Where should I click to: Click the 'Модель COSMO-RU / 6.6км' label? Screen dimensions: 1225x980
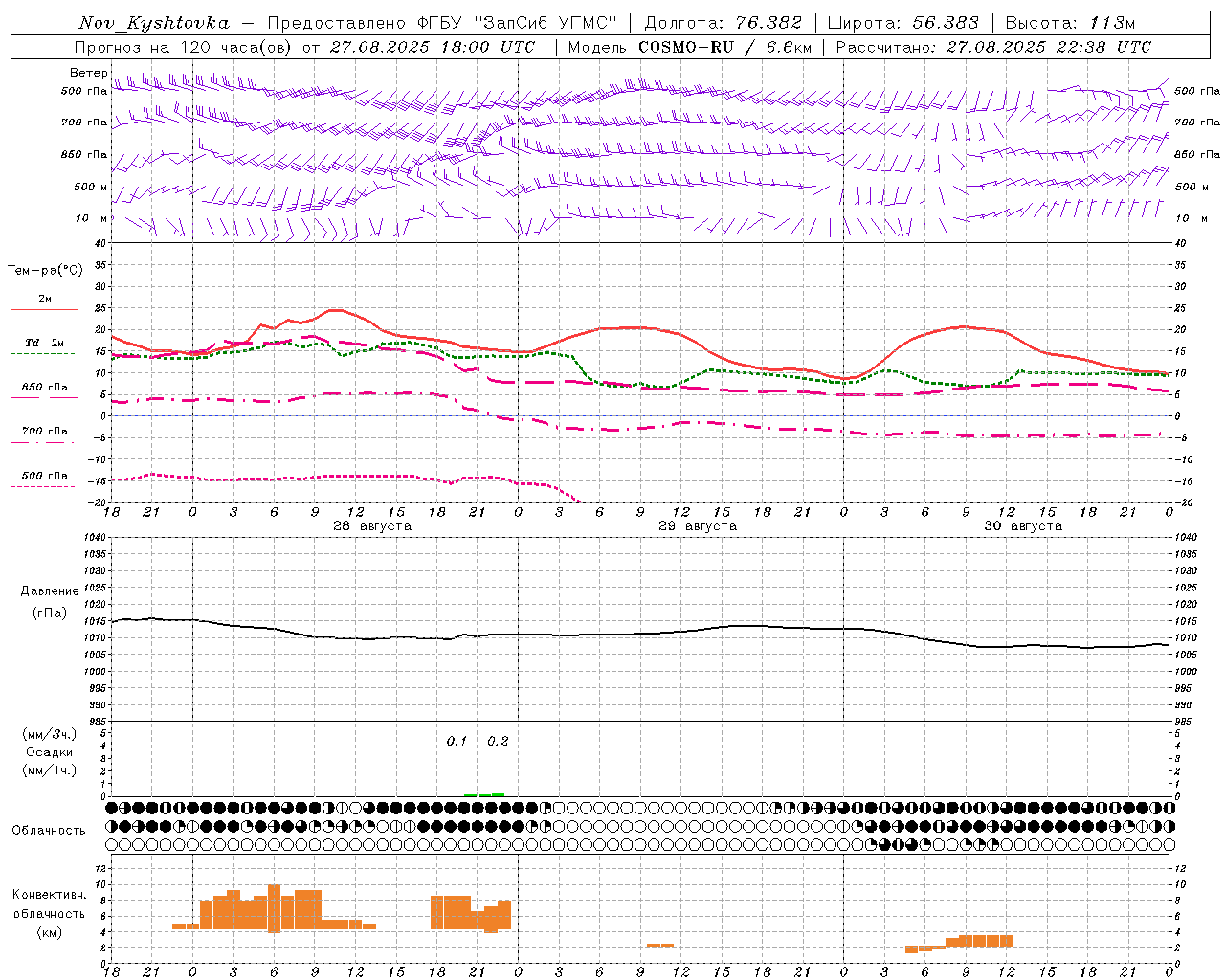(689, 47)
